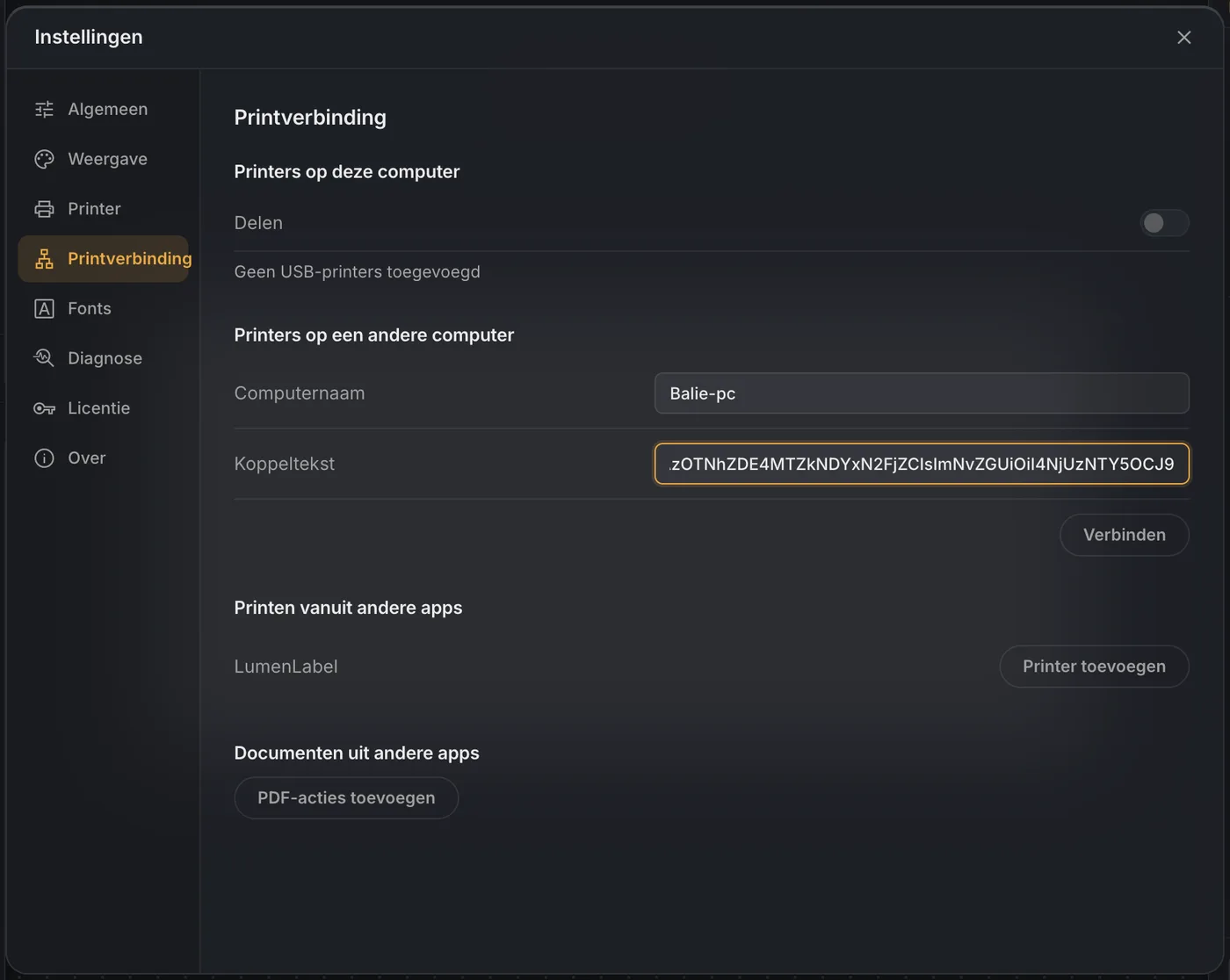Click the Printer icon in sidebar
1230x980 pixels.
click(x=44, y=209)
